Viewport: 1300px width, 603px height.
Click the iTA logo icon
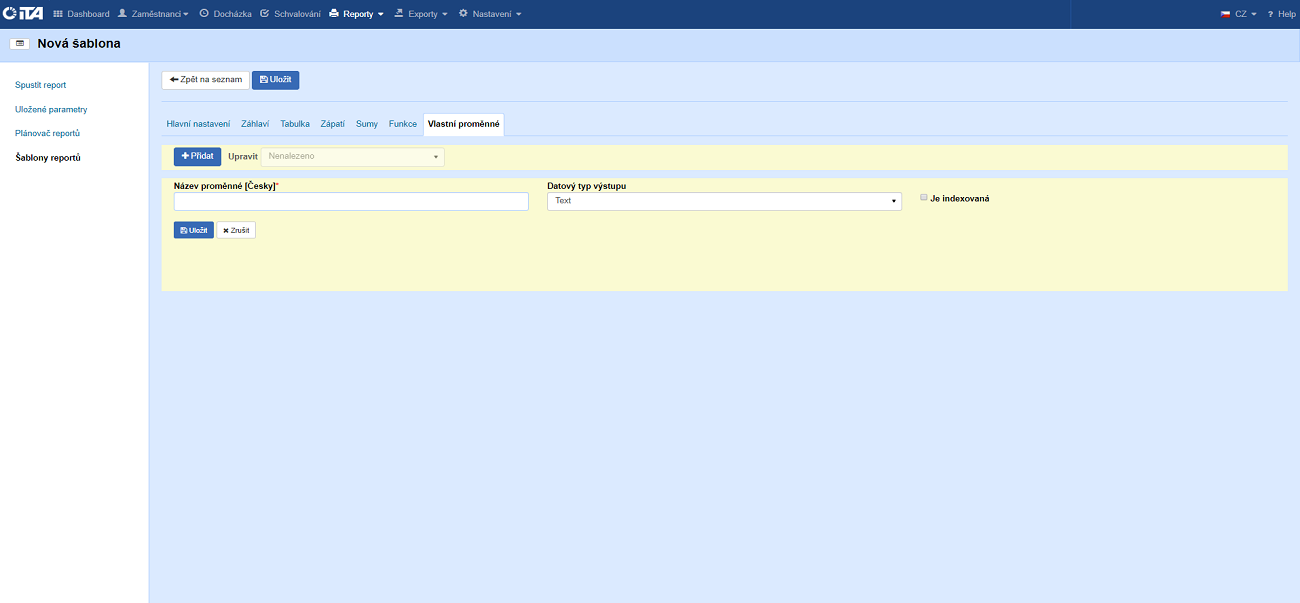pos(23,14)
